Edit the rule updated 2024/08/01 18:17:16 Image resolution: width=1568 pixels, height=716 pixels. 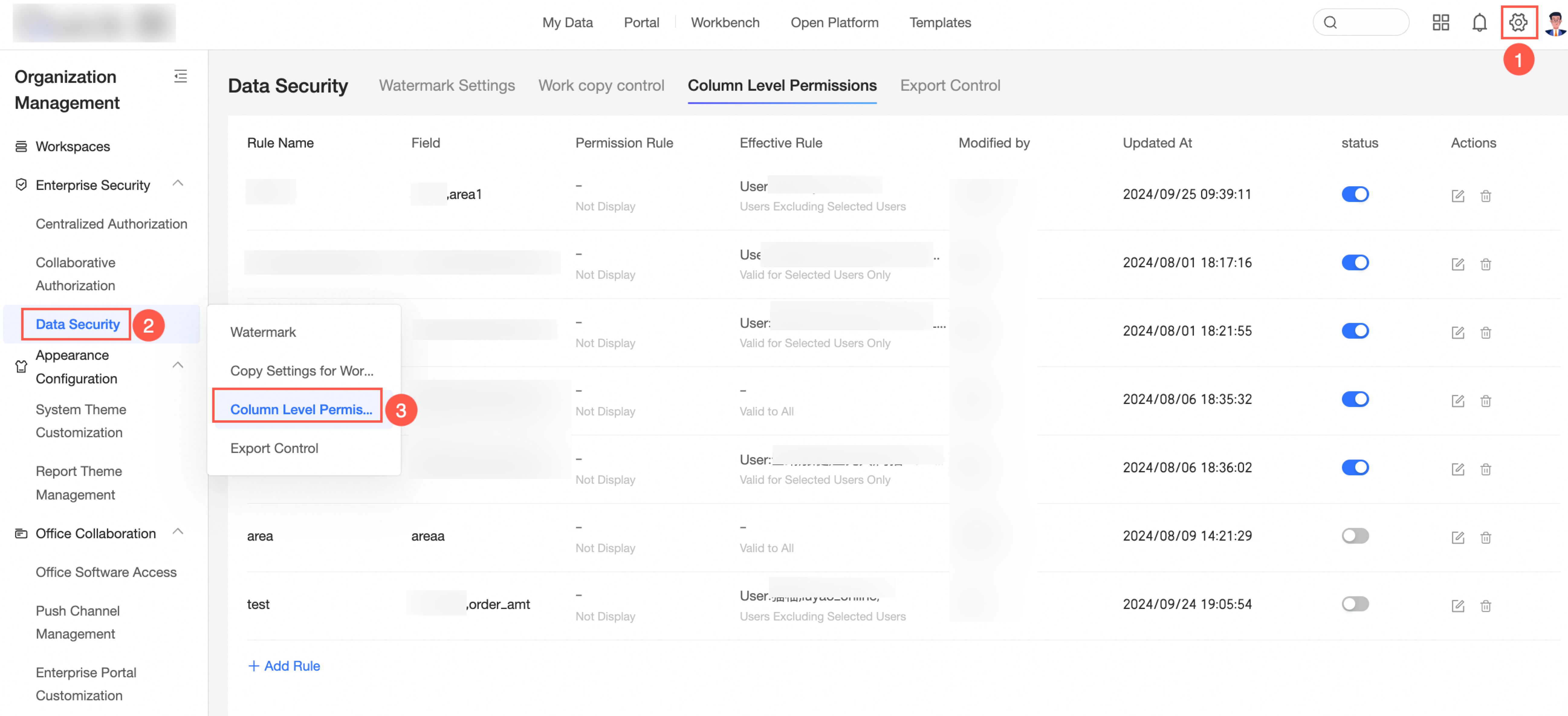[1457, 264]
